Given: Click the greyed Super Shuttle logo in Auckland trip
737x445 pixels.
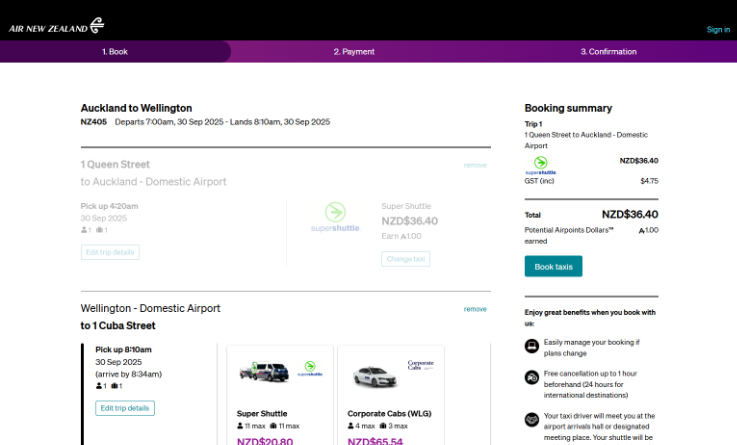Looking at the screenshot, I should point(335,217).
